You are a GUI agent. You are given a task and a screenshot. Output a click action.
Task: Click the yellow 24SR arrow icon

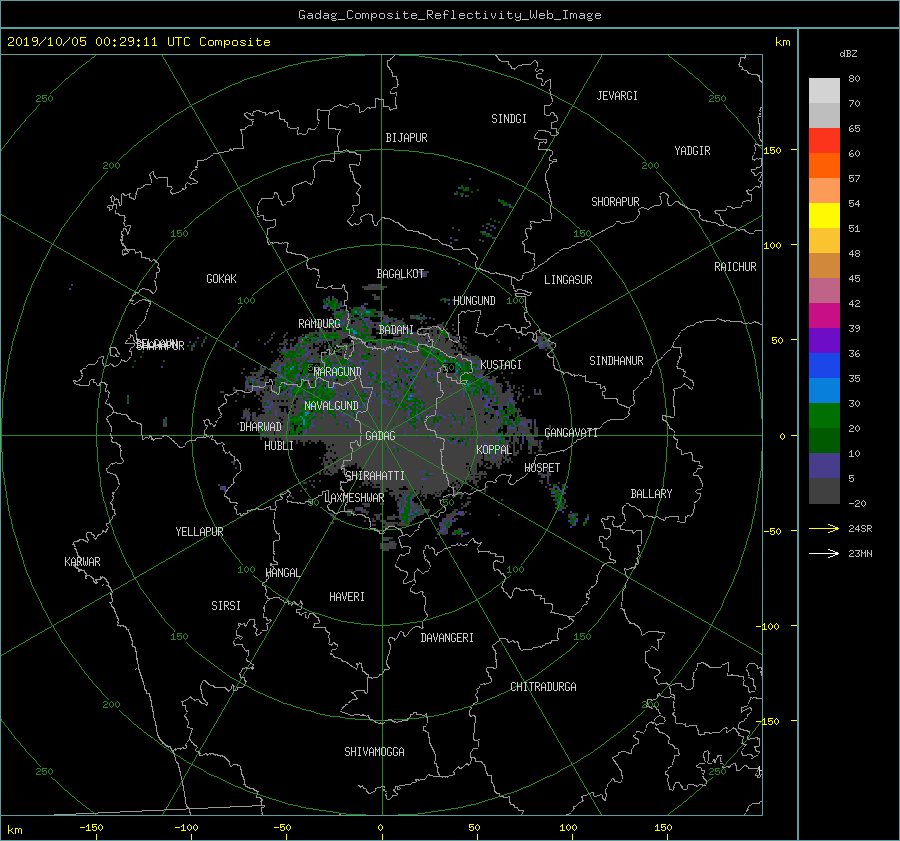[x=824, y=528]
